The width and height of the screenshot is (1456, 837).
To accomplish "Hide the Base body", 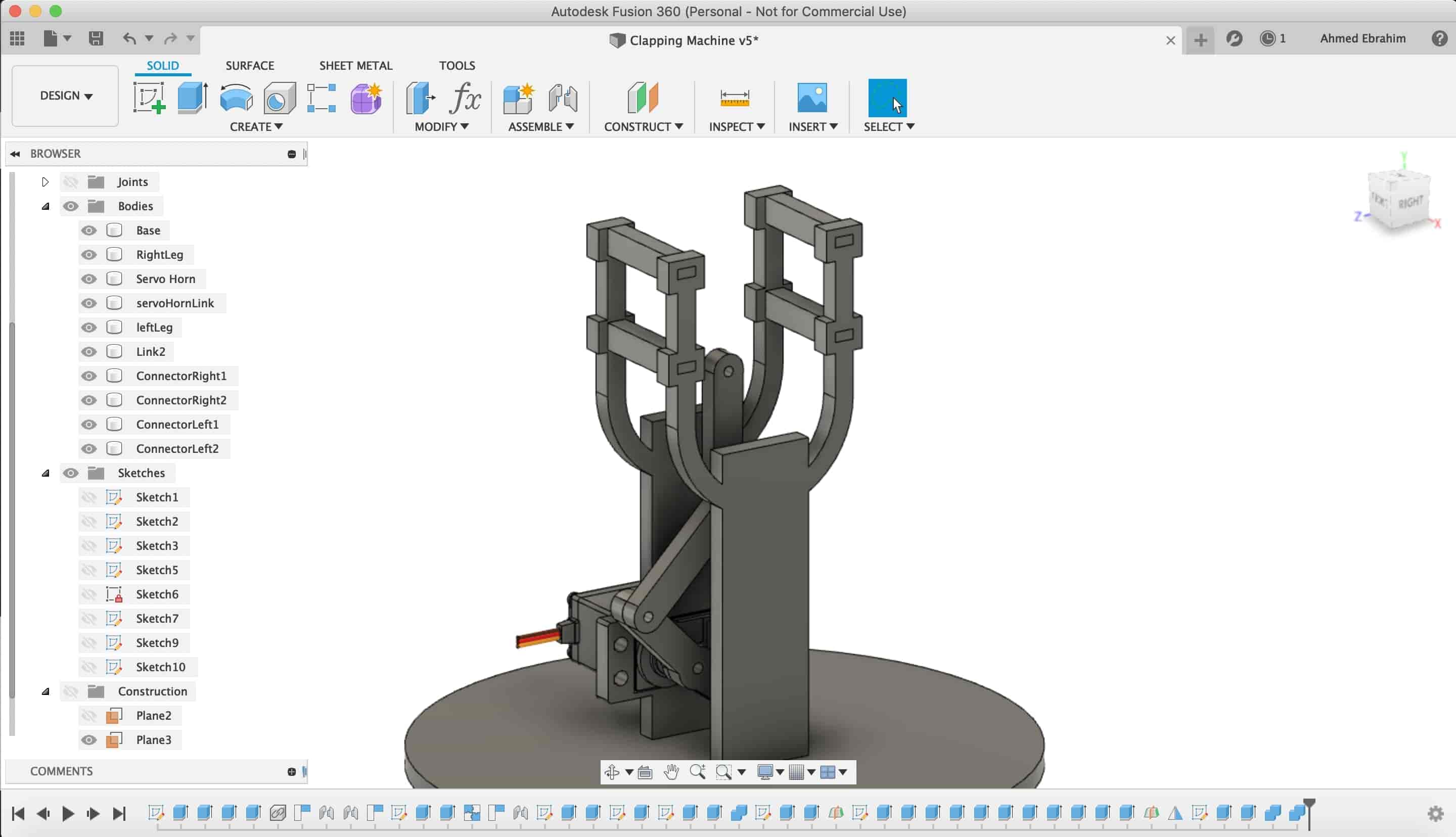I will 88,230.
